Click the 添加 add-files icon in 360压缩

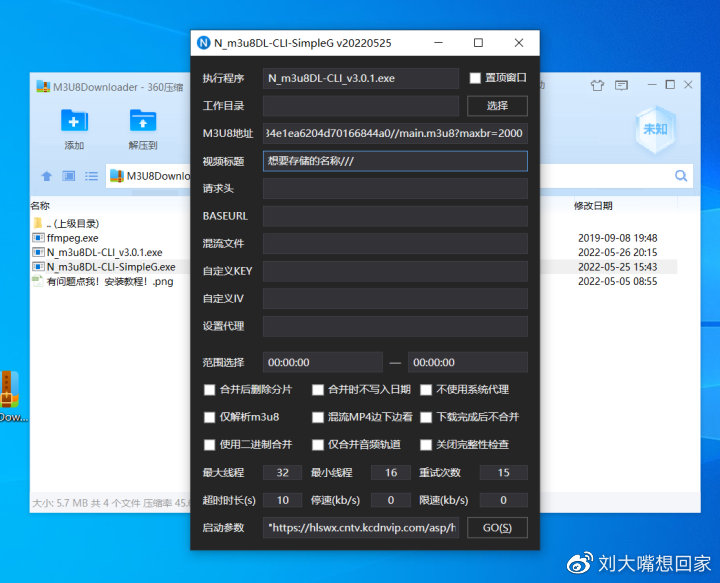tap(74, 121)
